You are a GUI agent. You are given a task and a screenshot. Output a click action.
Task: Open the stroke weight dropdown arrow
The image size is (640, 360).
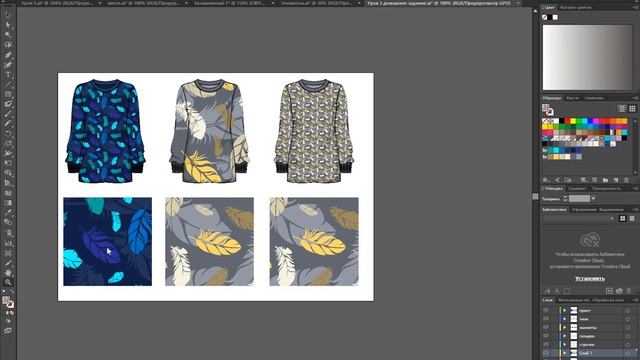593,199
